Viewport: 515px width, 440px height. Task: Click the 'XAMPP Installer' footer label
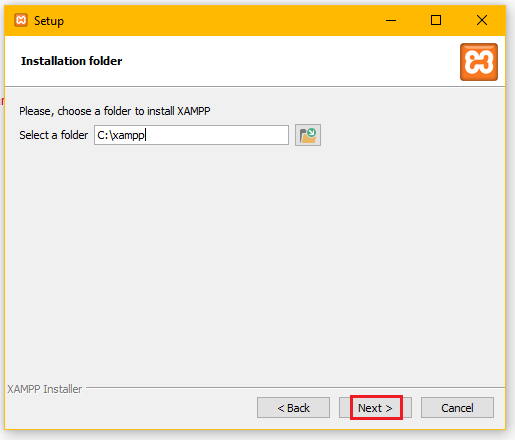pos(45,389)
